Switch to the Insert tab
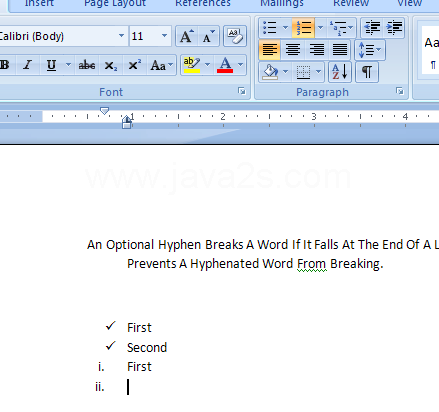Viewport: 439px width, 412px height. tap(39, 3)
